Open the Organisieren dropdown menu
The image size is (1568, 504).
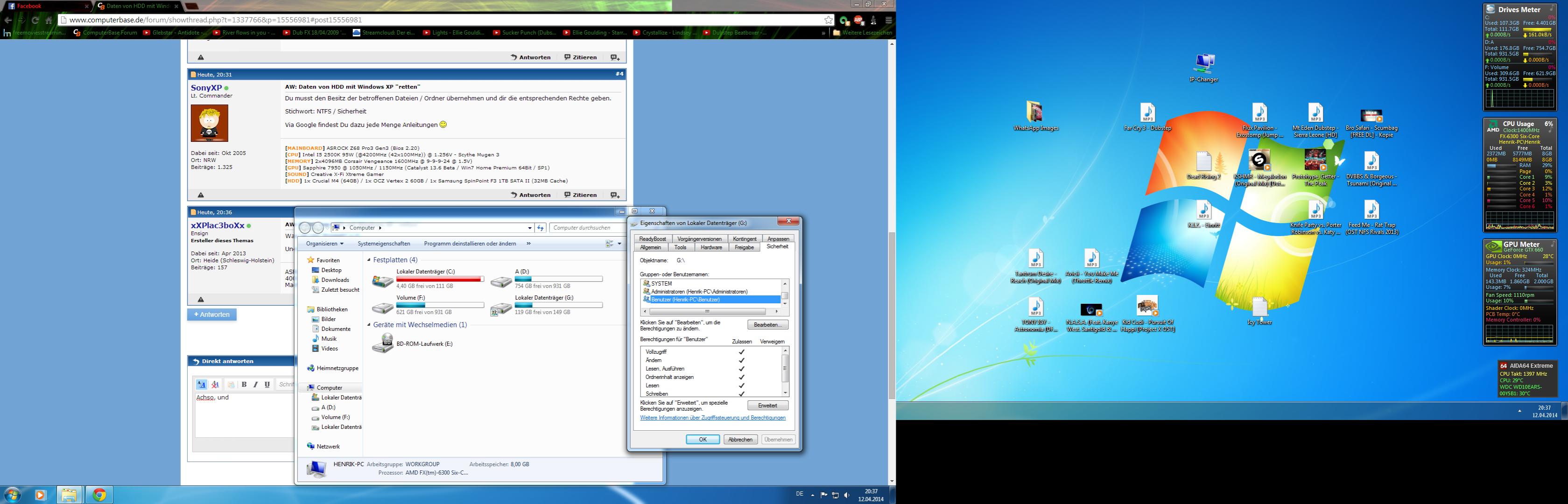point(324,244)
